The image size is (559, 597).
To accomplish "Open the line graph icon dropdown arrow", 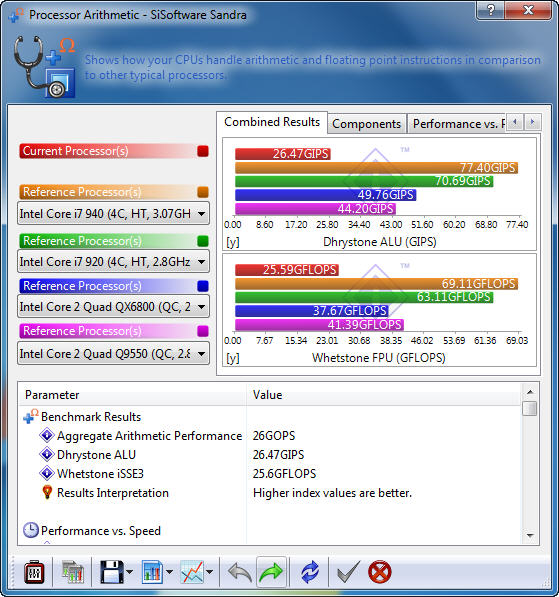I will [209, 572].
